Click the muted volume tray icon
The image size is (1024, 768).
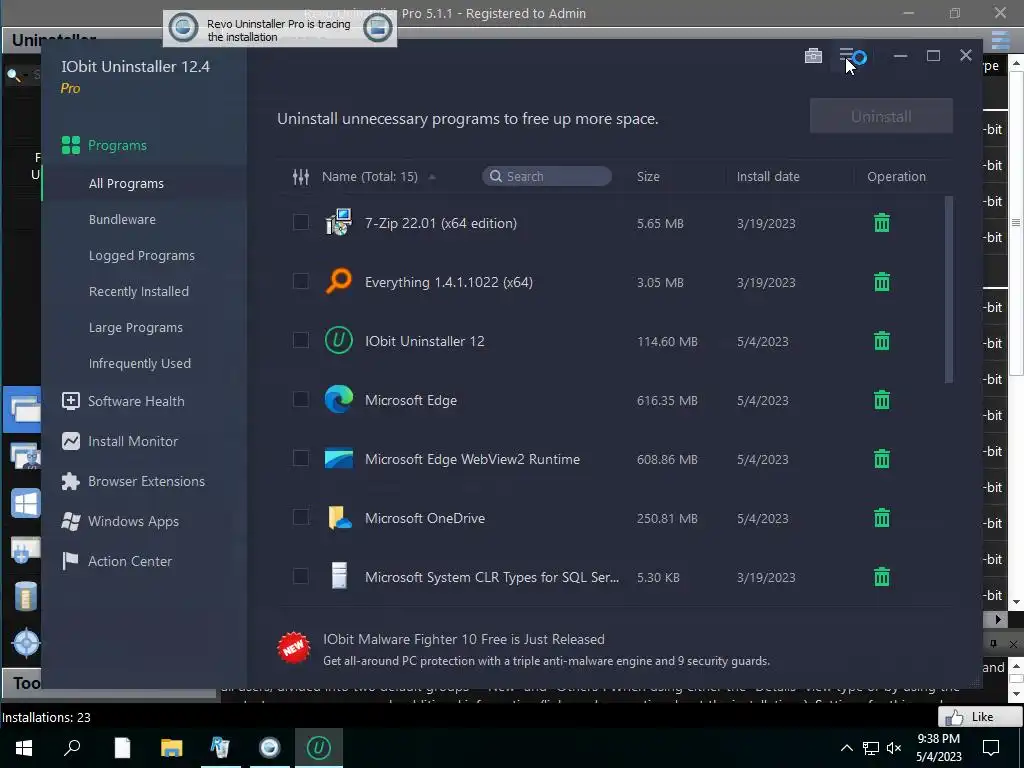tap(894, 748)
